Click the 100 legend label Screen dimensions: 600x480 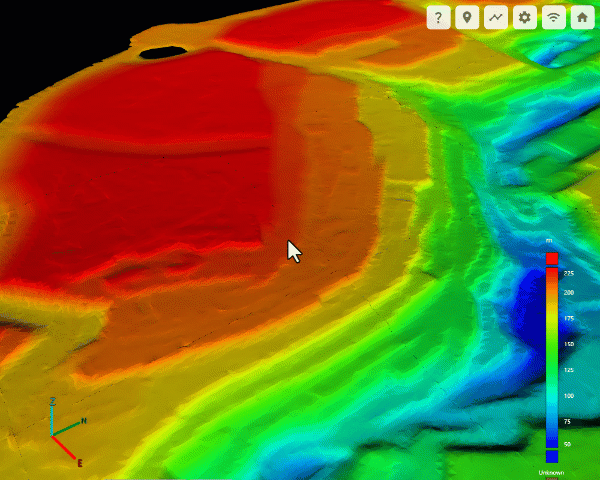[x=569, y=396]
